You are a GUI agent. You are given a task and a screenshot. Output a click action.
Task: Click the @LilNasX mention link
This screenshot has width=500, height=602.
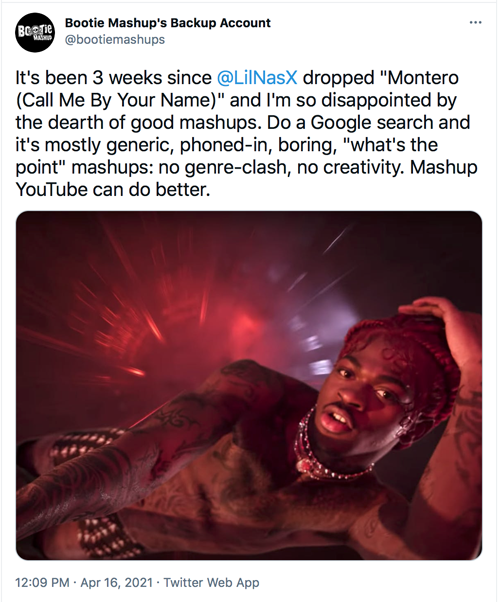click(x=257, y=78)
